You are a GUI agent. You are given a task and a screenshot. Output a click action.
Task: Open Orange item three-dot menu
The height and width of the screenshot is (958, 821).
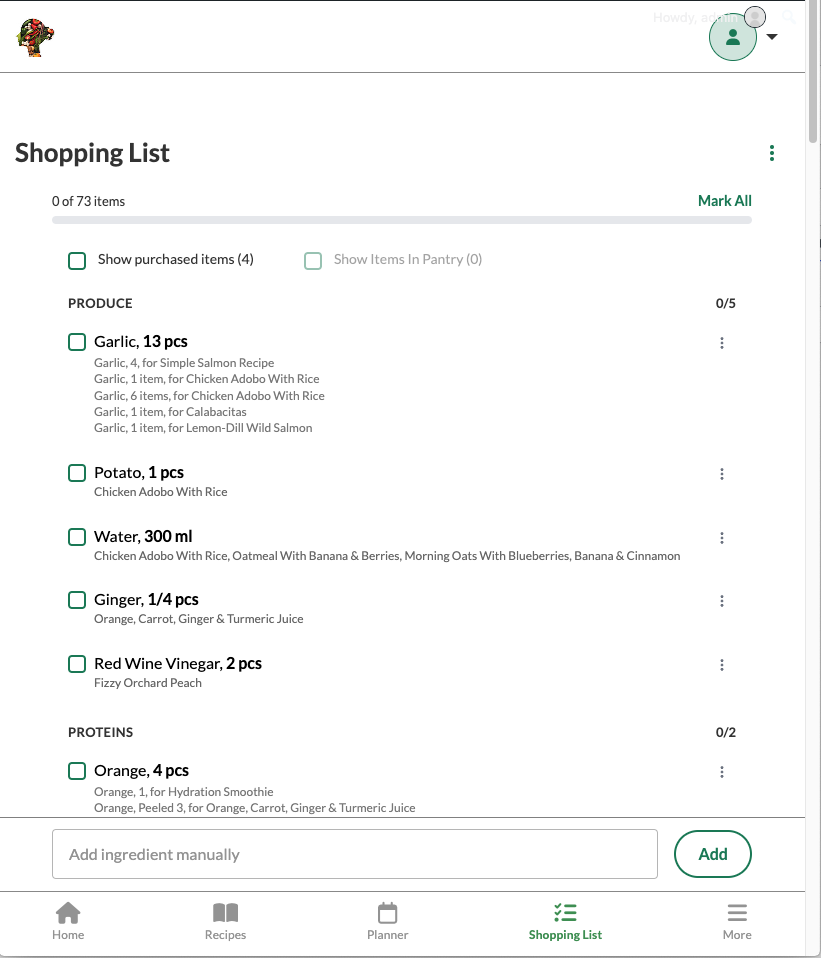tap(721, 772)
